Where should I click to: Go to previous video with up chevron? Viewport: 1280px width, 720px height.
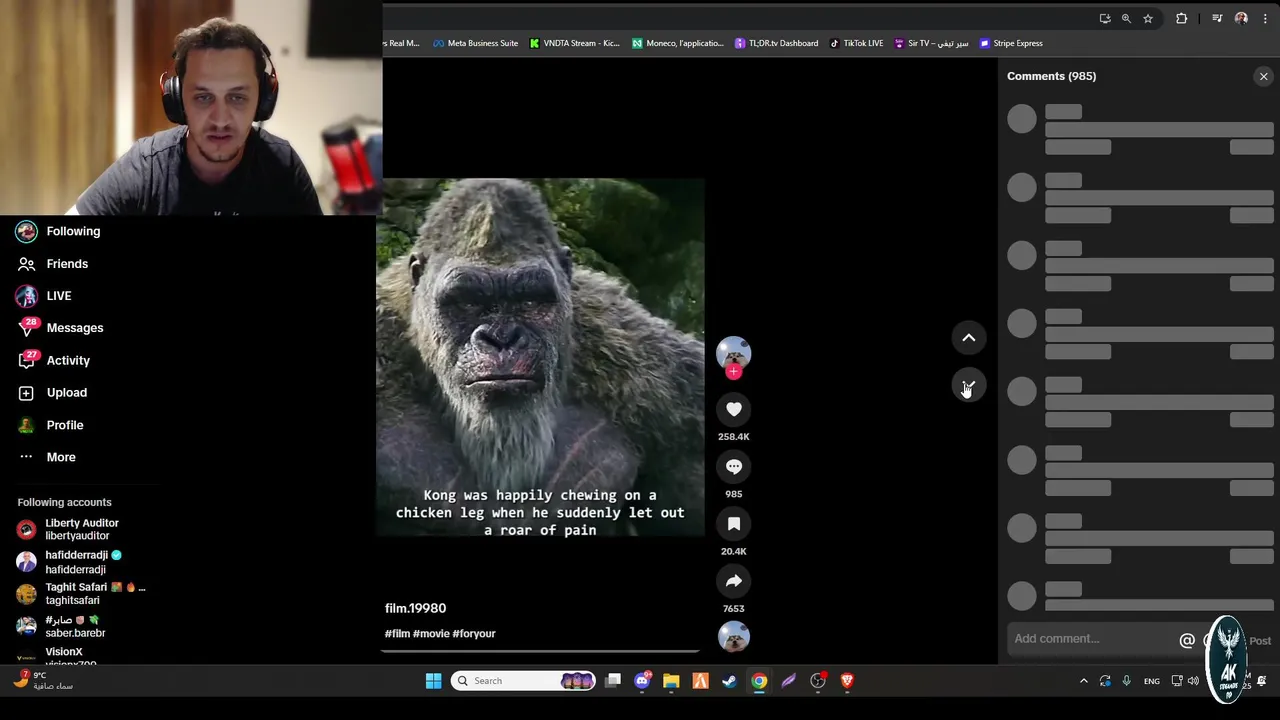click(x=969, y=338)
